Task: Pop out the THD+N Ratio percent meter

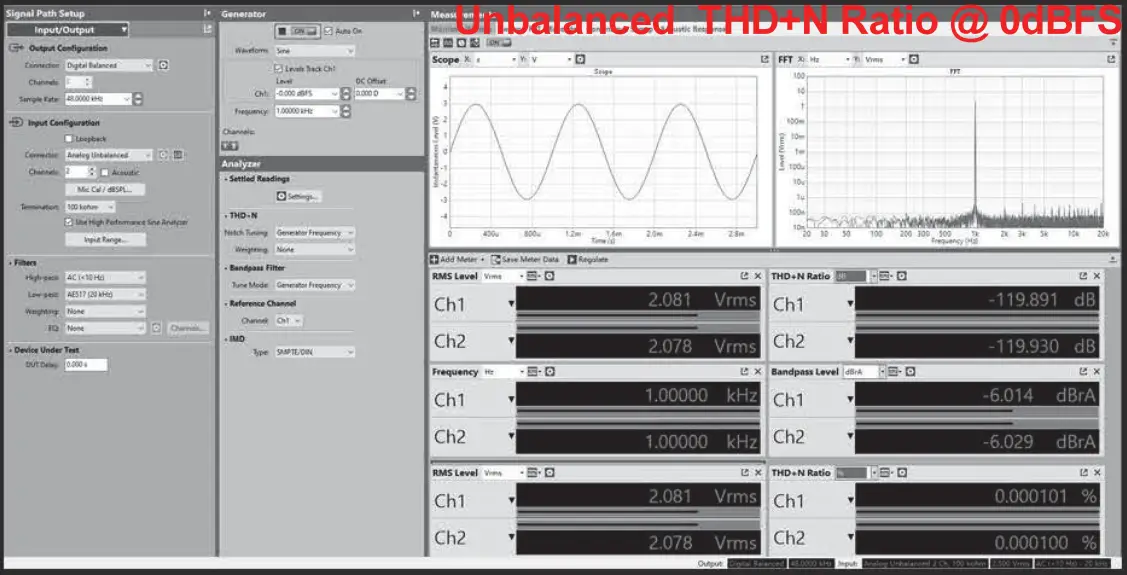Action: tap(1083, 472)
